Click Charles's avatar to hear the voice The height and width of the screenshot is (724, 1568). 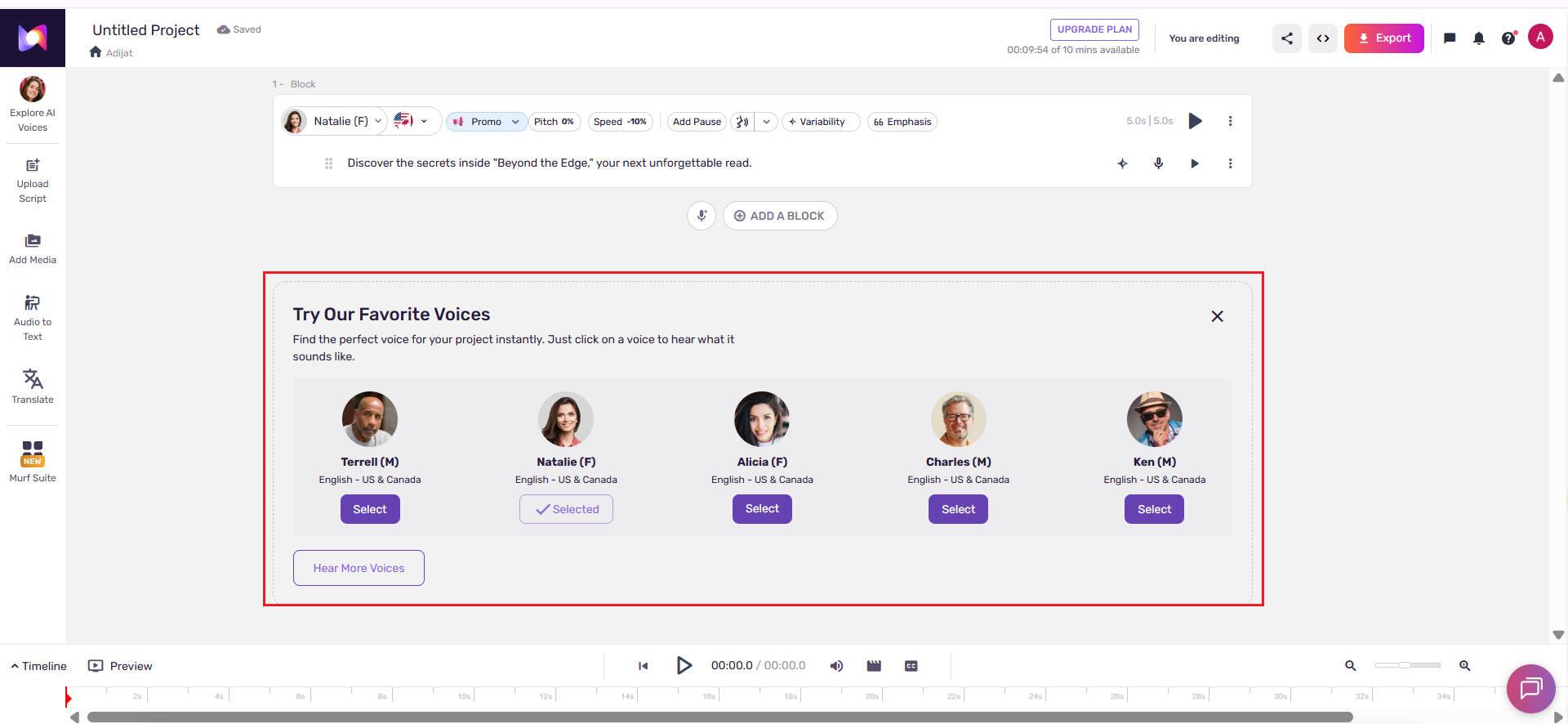coord(959,419)
